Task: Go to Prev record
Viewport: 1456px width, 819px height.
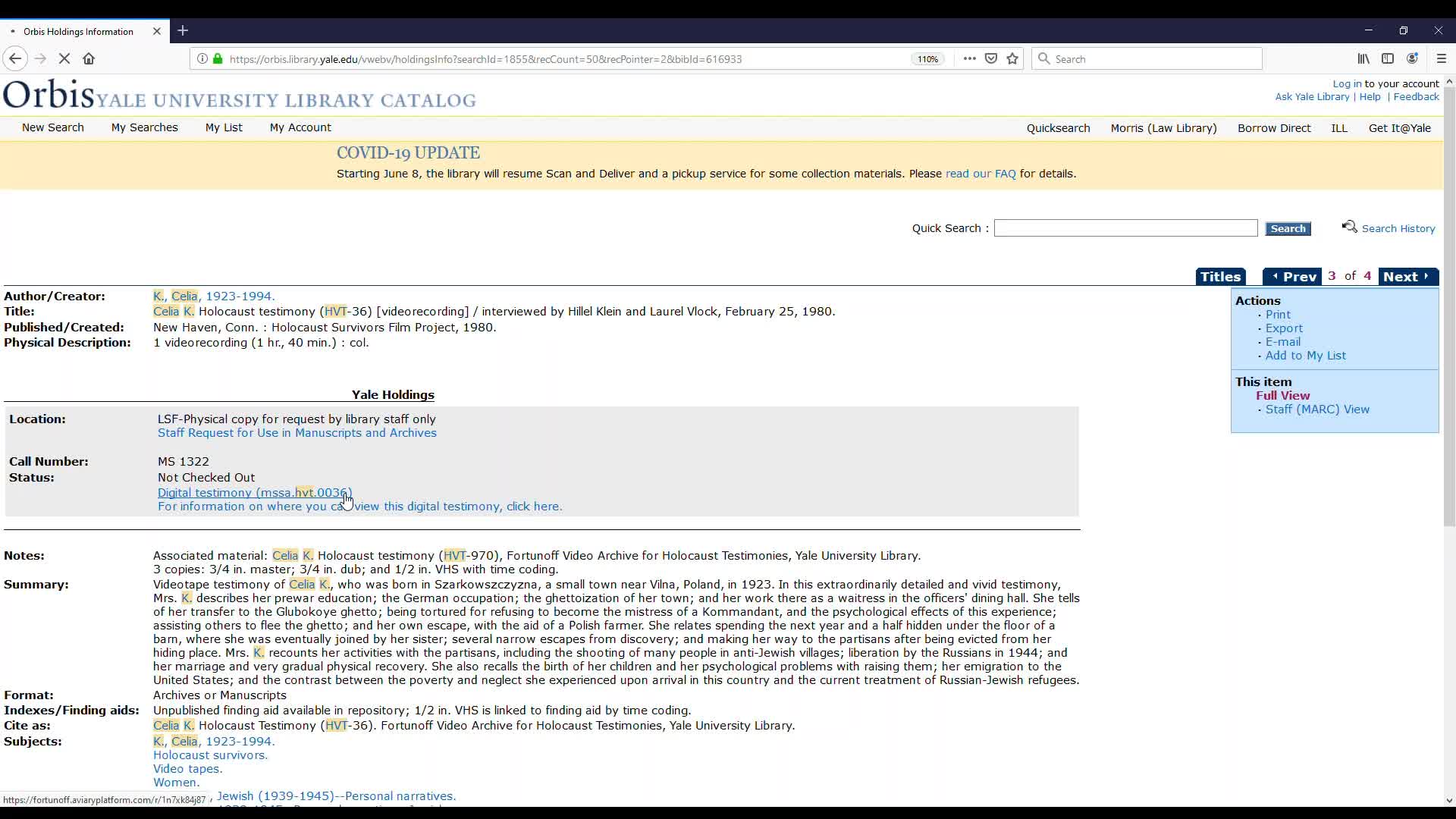Action: (x=1292, y=277)
